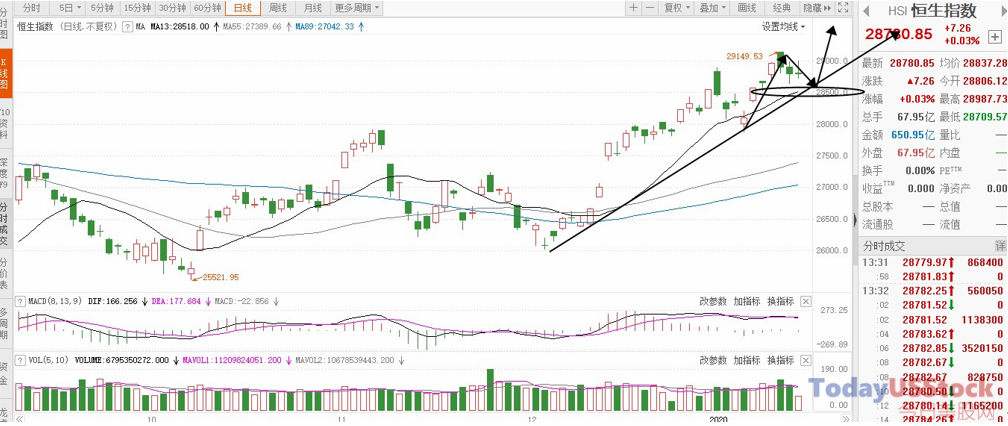The height and width of the screenshot is (426, 1008).
Task: Select K线图 sidebar view
Action: [5, 73]
